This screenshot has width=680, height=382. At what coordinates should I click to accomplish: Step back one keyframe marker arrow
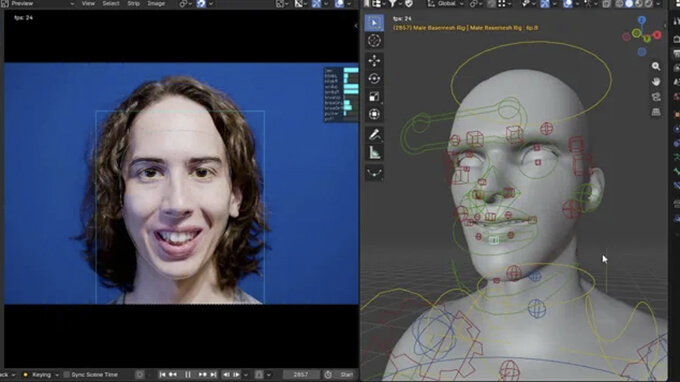226,375
